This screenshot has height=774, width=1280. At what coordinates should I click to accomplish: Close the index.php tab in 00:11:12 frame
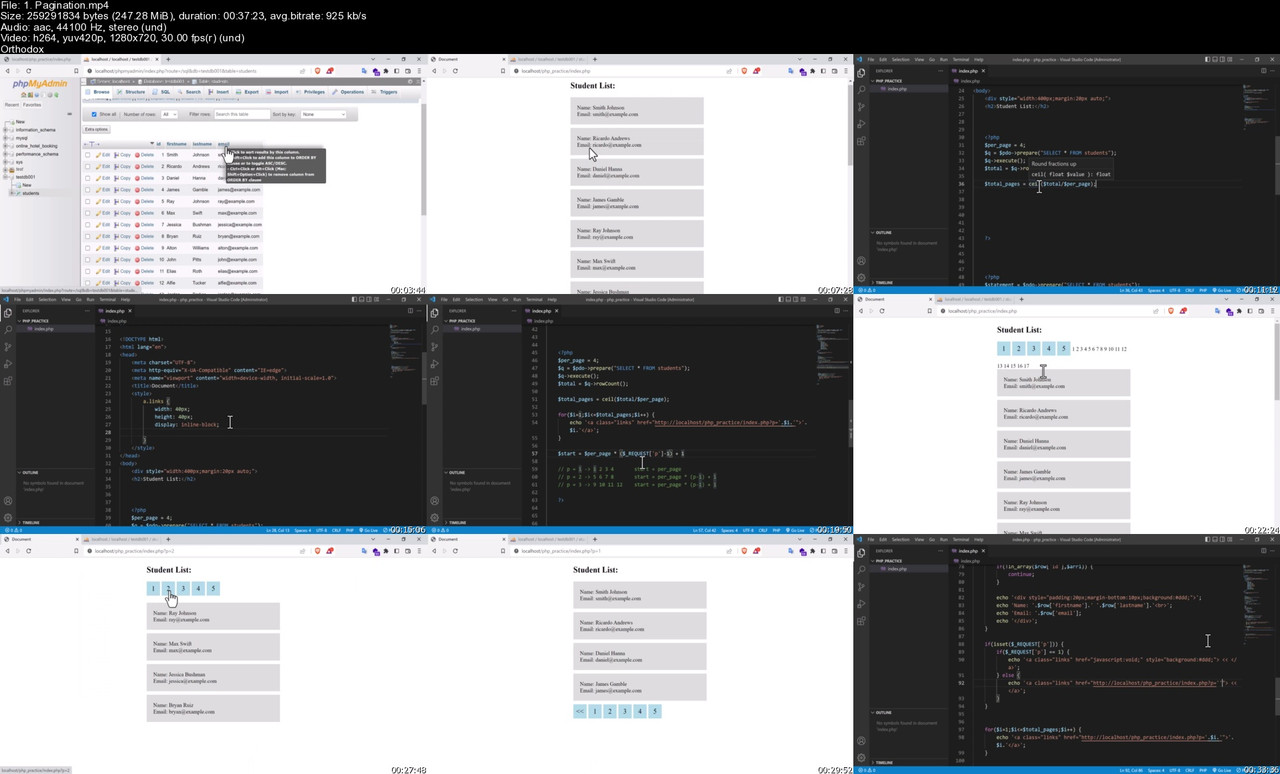click(983, 71)
